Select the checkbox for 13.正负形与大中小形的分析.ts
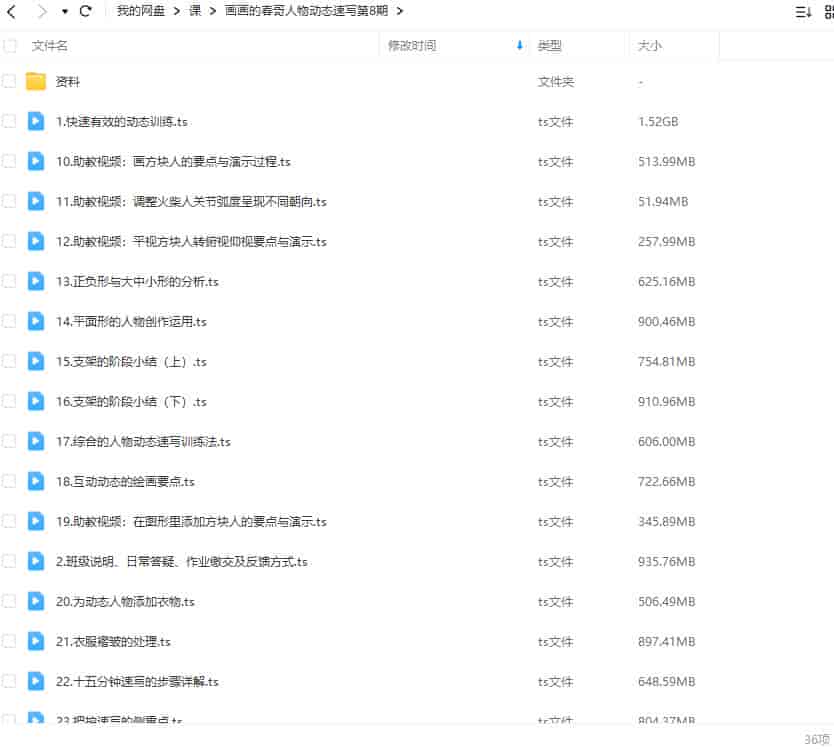The image size is (834, 749). pos(10,281)
